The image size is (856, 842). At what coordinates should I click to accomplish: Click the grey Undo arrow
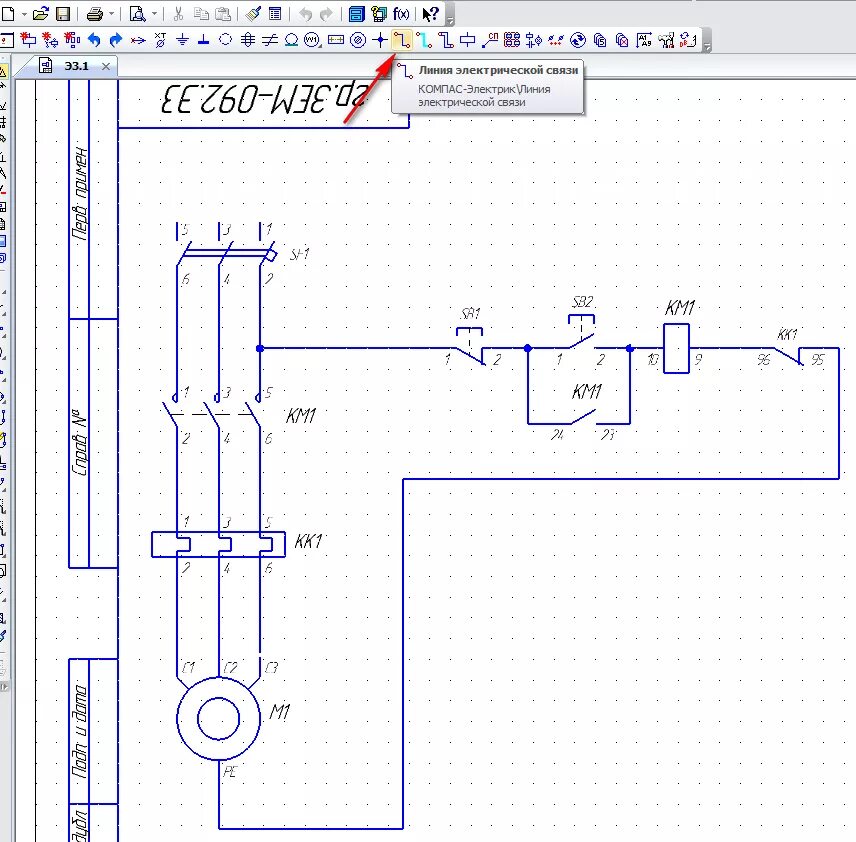click(306, 14)
